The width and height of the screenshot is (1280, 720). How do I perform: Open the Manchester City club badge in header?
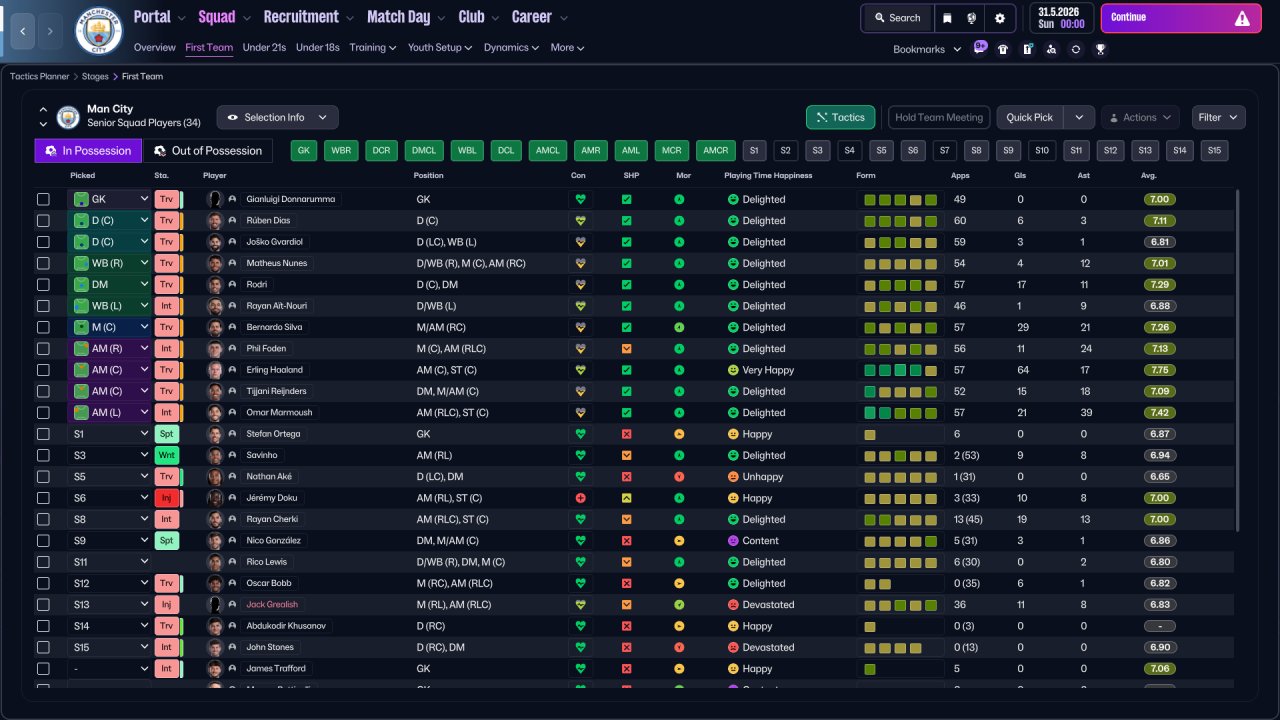tap(99, 31)
